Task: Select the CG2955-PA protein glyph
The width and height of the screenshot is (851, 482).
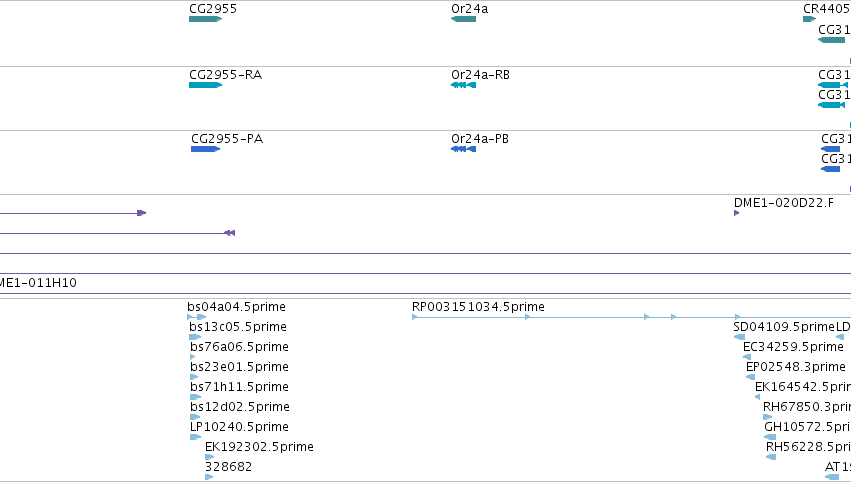Action: 205,149
